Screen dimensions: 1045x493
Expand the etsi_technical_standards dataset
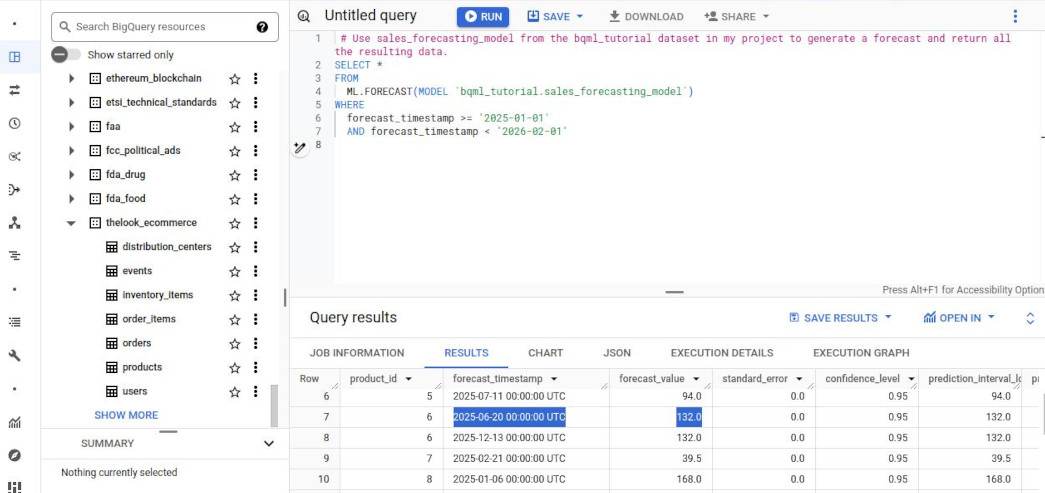[x=71, y=103]
